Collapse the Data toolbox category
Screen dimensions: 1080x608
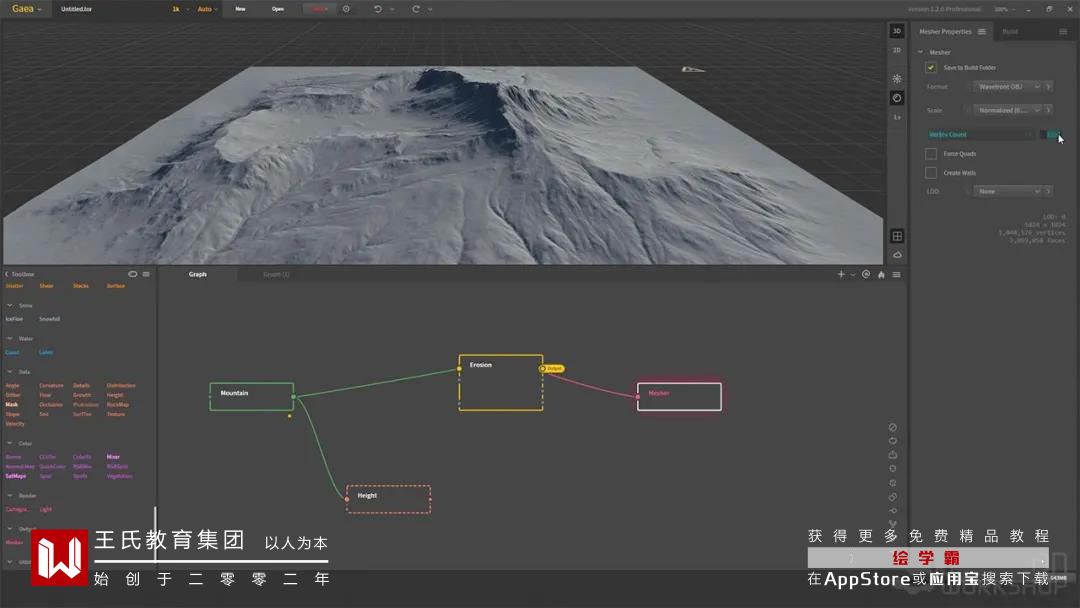(10, 372)
